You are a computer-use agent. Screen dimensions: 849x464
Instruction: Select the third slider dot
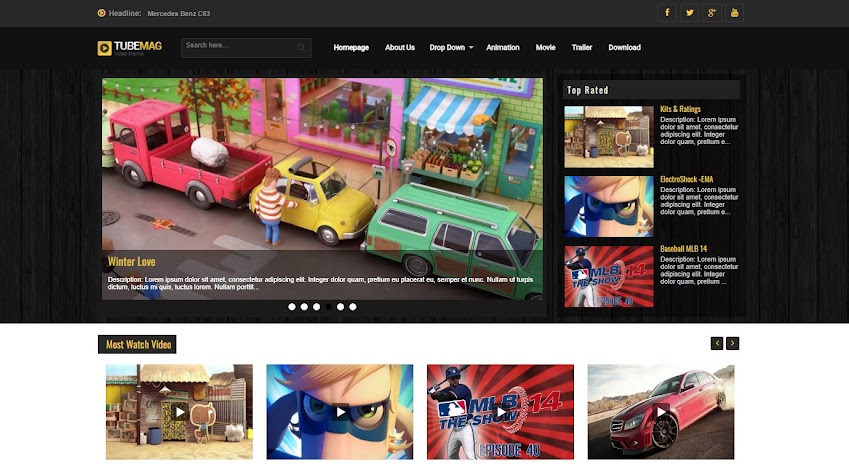(x=316, y=306)
